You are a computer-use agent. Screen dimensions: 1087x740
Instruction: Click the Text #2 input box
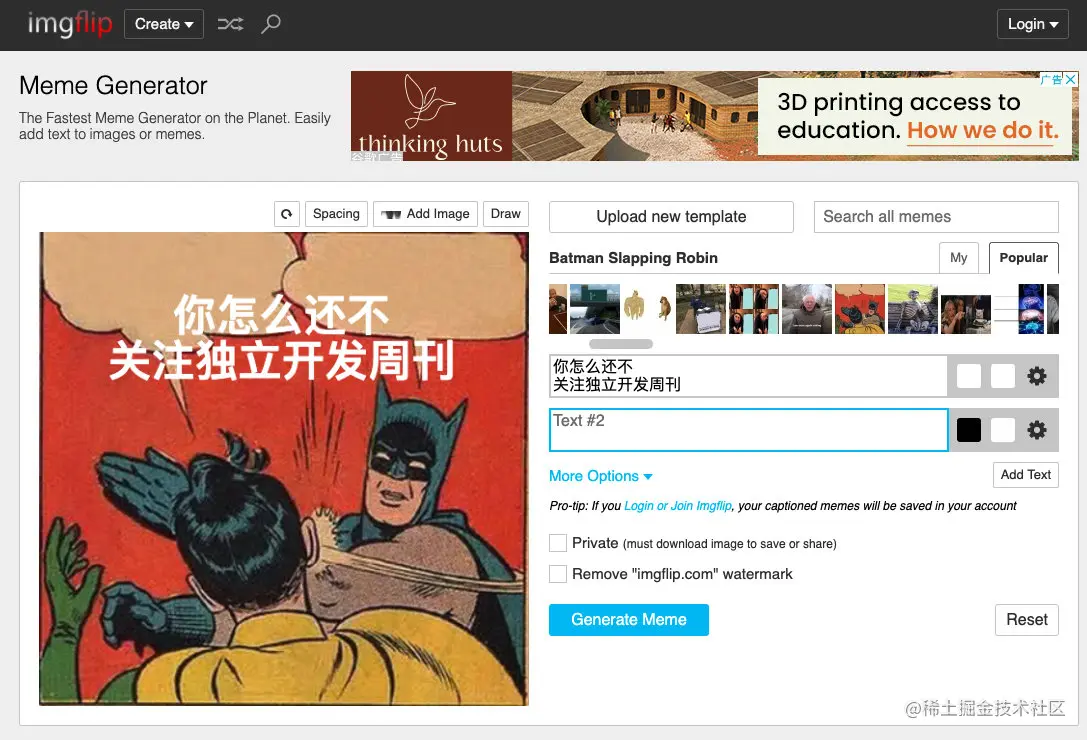(749, 430)
